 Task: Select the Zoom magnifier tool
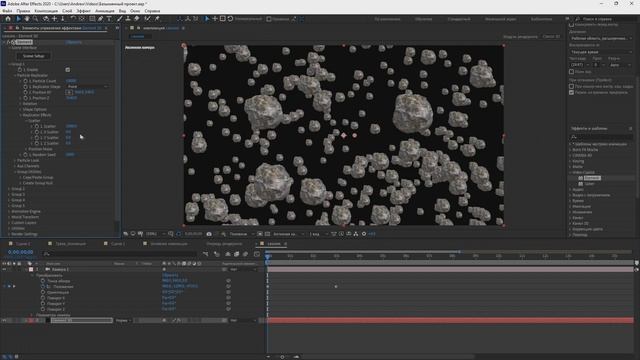click(36, 19)
